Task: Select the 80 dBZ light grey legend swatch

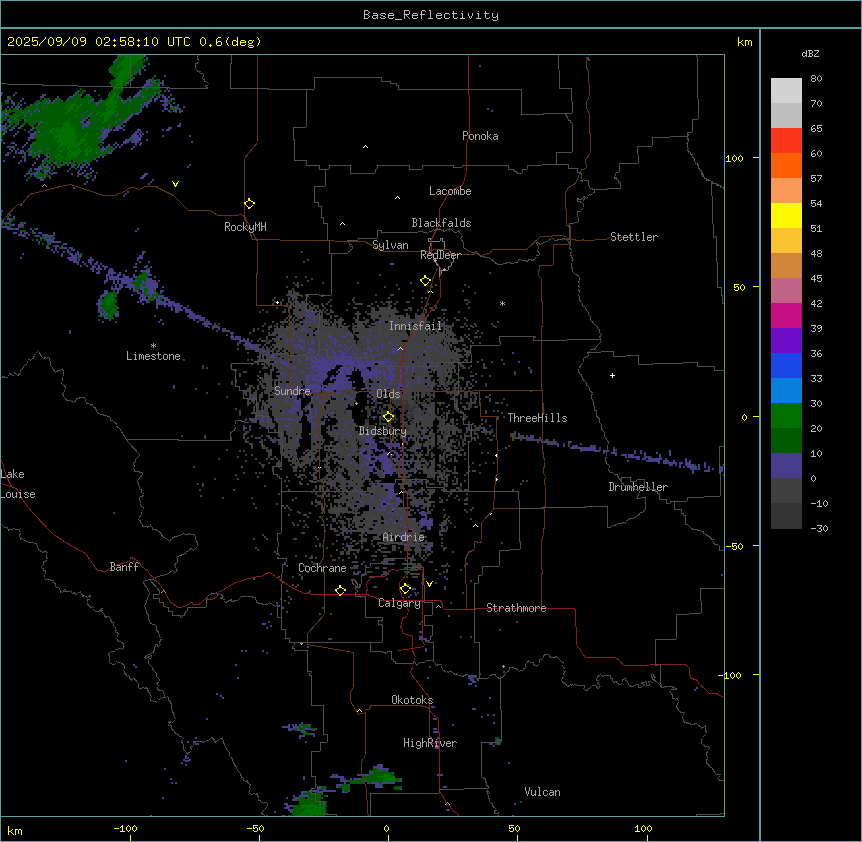Action: (x=786, y=90)
